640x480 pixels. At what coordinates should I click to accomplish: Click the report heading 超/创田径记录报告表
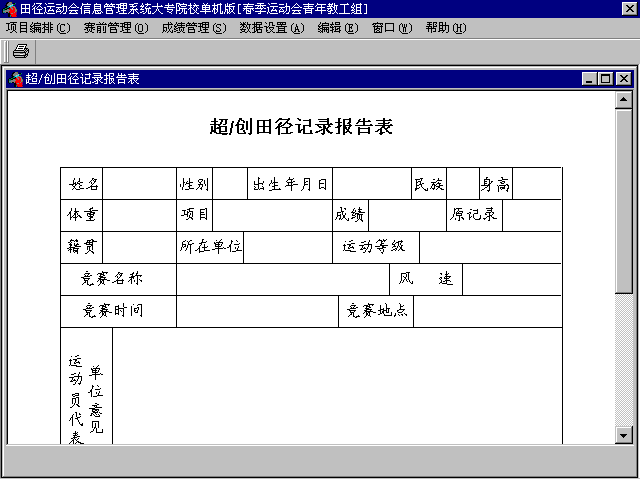(x=301, y=127)
